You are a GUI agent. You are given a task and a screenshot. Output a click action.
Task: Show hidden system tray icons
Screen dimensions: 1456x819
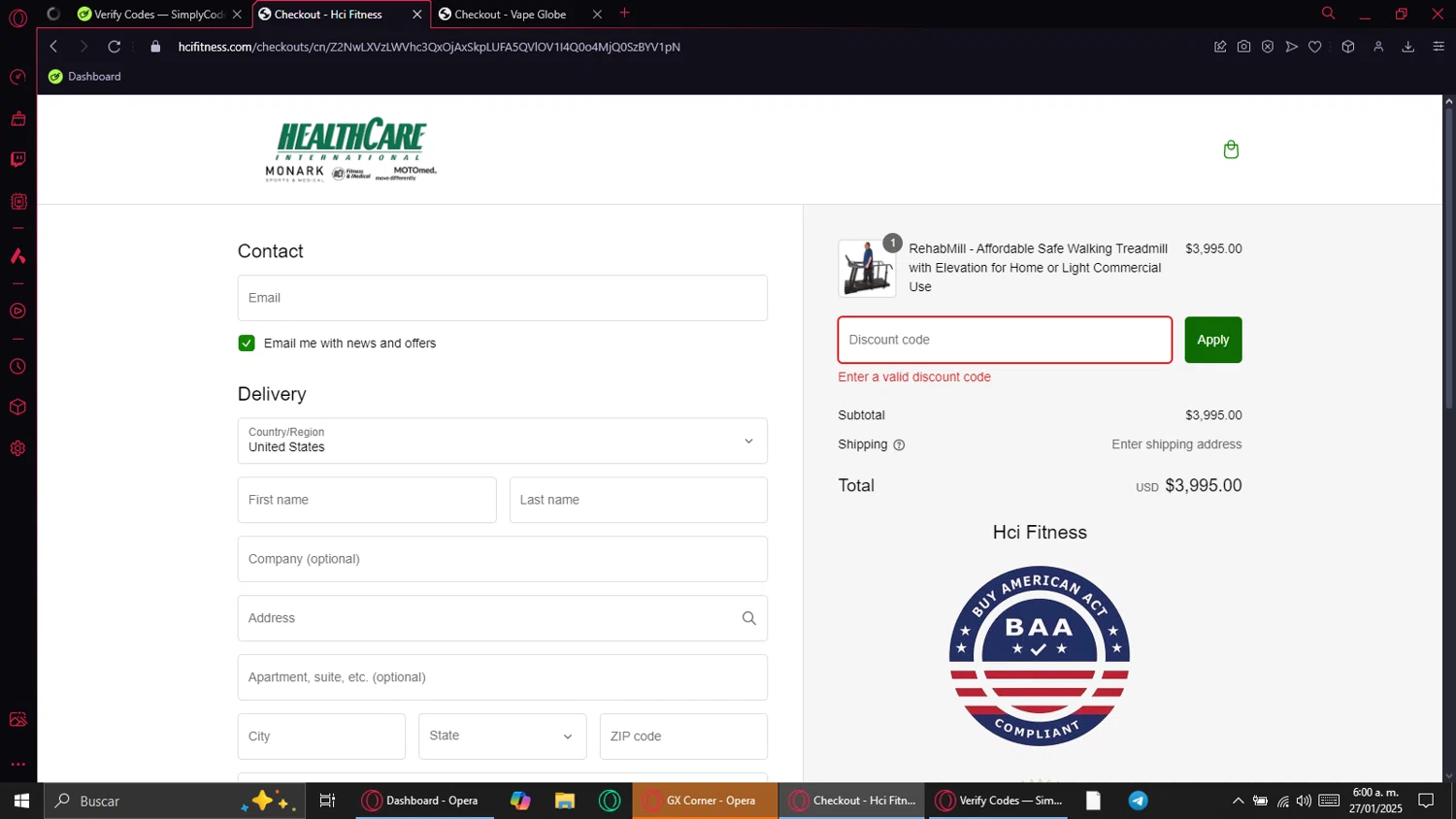(x=1238, y=801)
